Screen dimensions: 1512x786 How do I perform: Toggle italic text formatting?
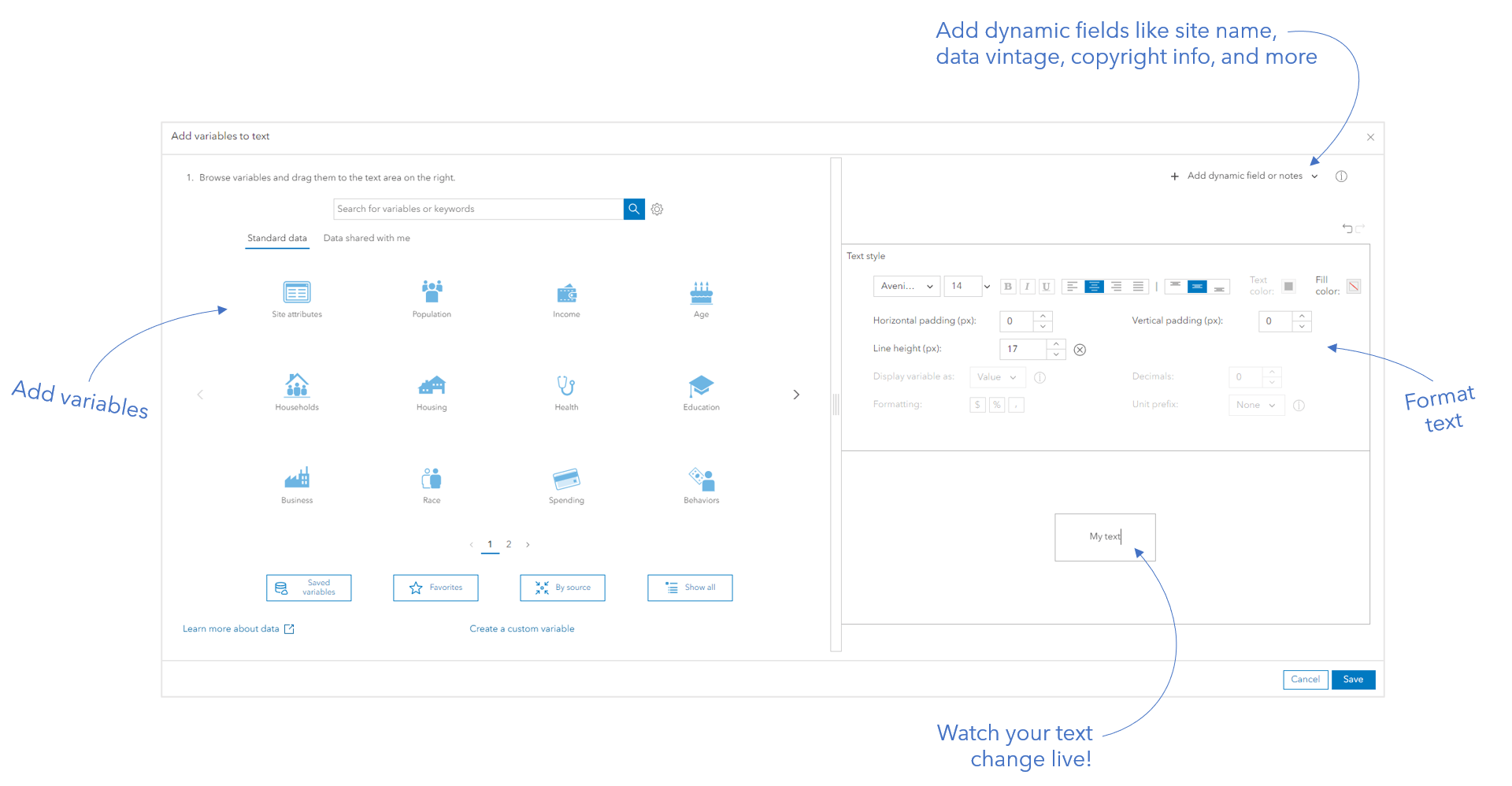[x=1027, y=287]
